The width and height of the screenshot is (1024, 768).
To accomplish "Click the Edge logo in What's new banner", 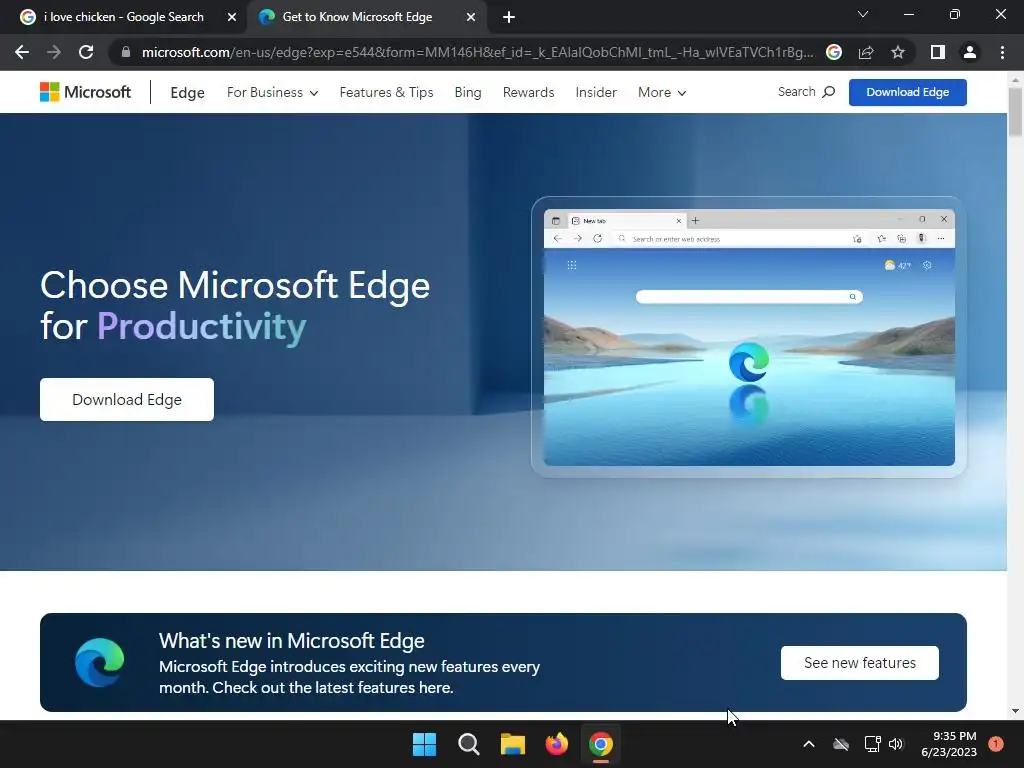I will [99, 662].
